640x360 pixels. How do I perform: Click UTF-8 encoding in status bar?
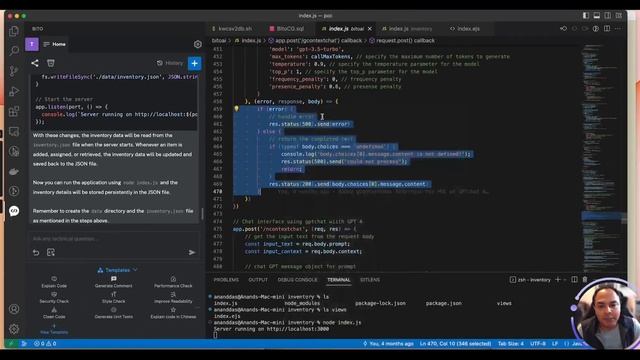pyautogui.click(x=538, y=344)
